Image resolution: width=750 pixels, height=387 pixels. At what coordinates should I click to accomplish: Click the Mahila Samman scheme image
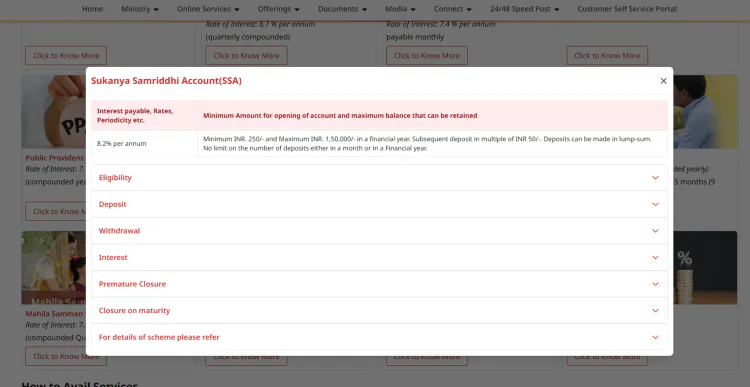click(x=54, y=268)
